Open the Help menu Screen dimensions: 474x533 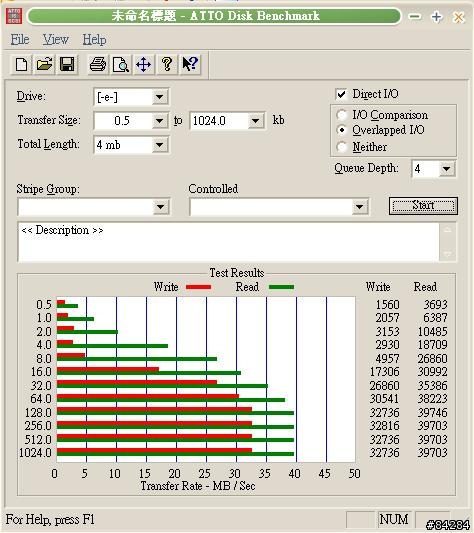tap(95, 39)
